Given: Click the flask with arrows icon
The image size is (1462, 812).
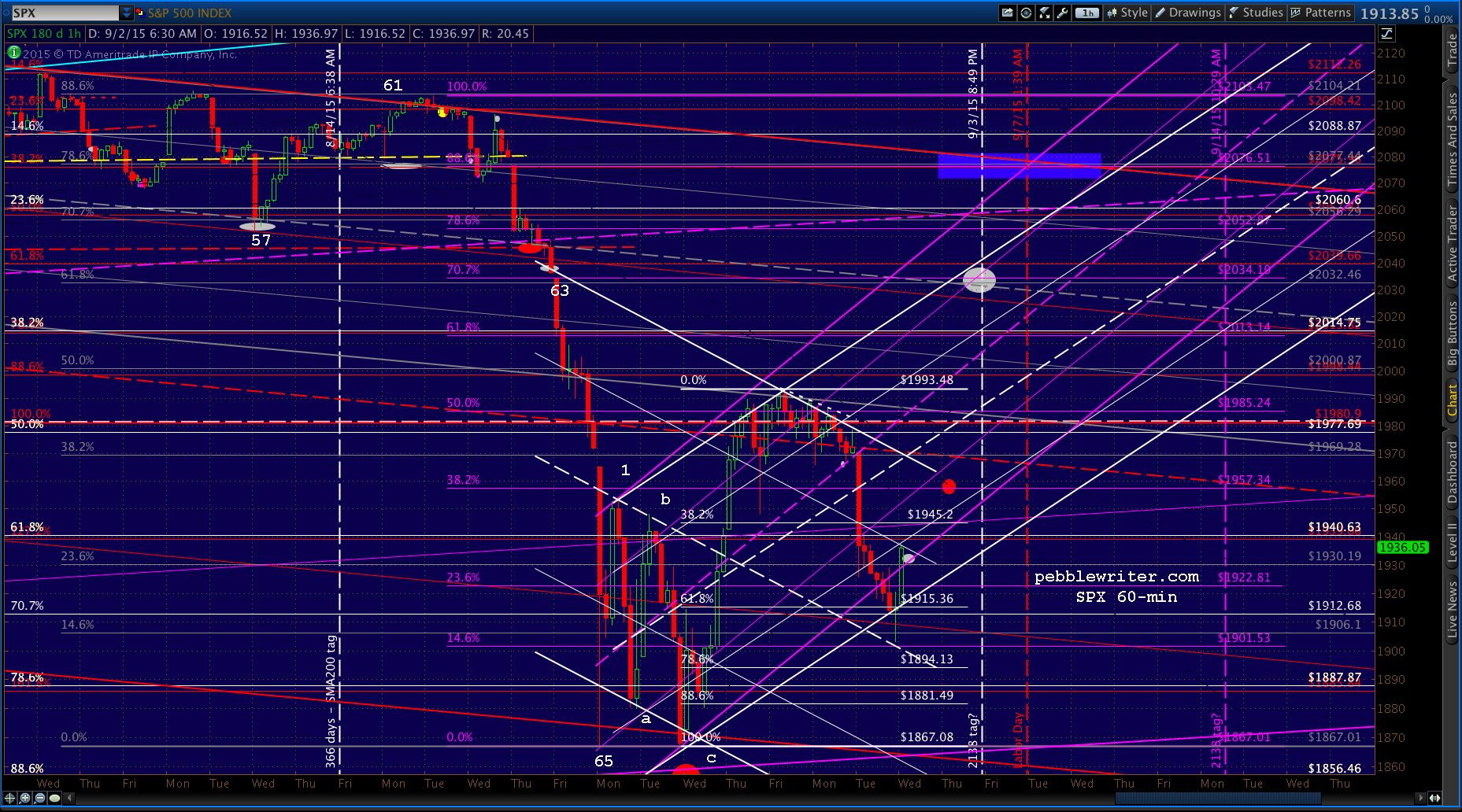Looking at the screenshot, I should pos(1045,13).
